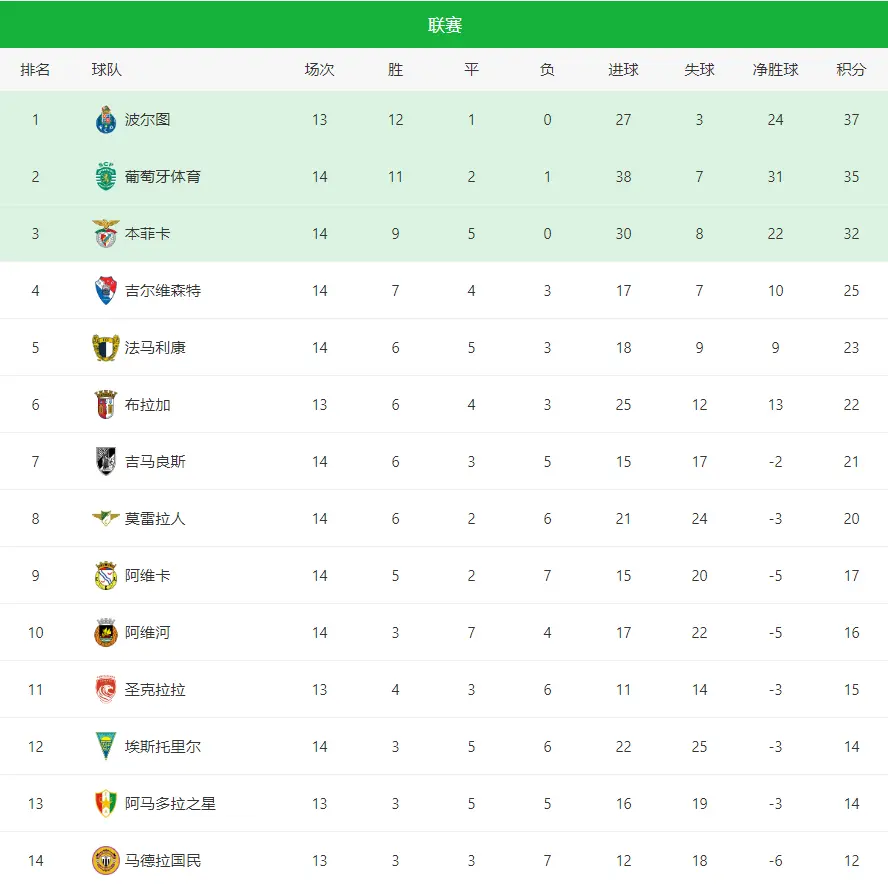Click the 积分 column header
Screen dimensions: 888x885
coord(851,70)
